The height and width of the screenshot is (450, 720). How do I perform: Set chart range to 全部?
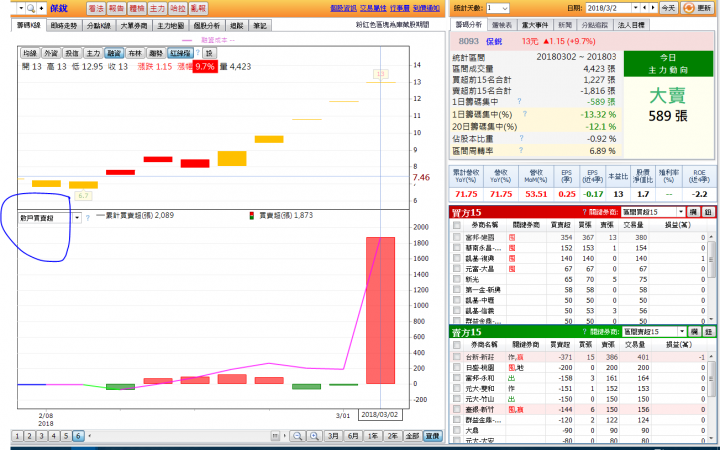(x=412, y=436)
